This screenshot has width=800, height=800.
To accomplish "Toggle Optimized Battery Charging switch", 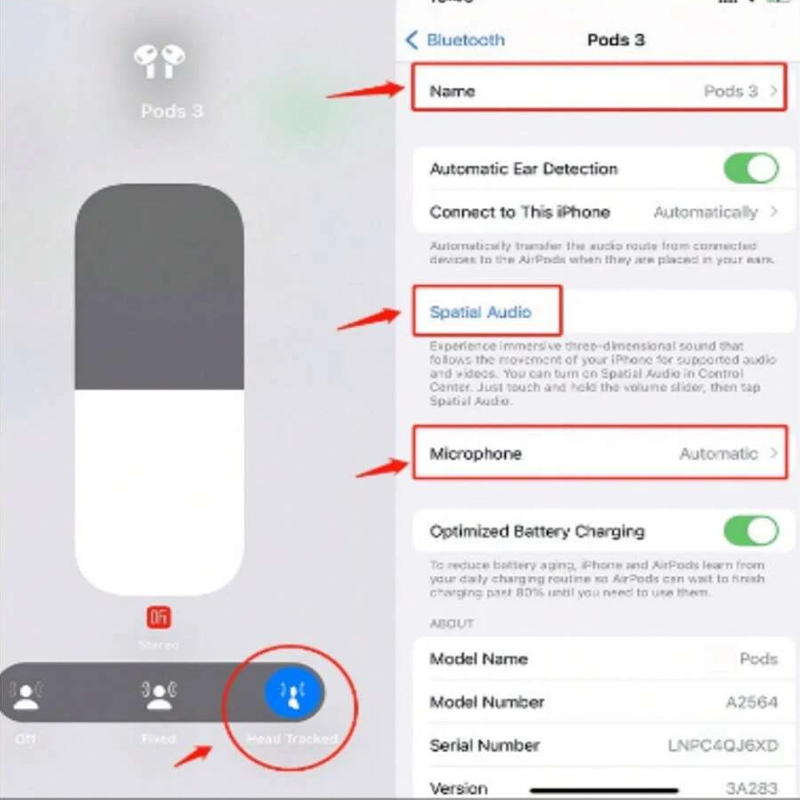I will pyautogui.click(x=751, y=531).
